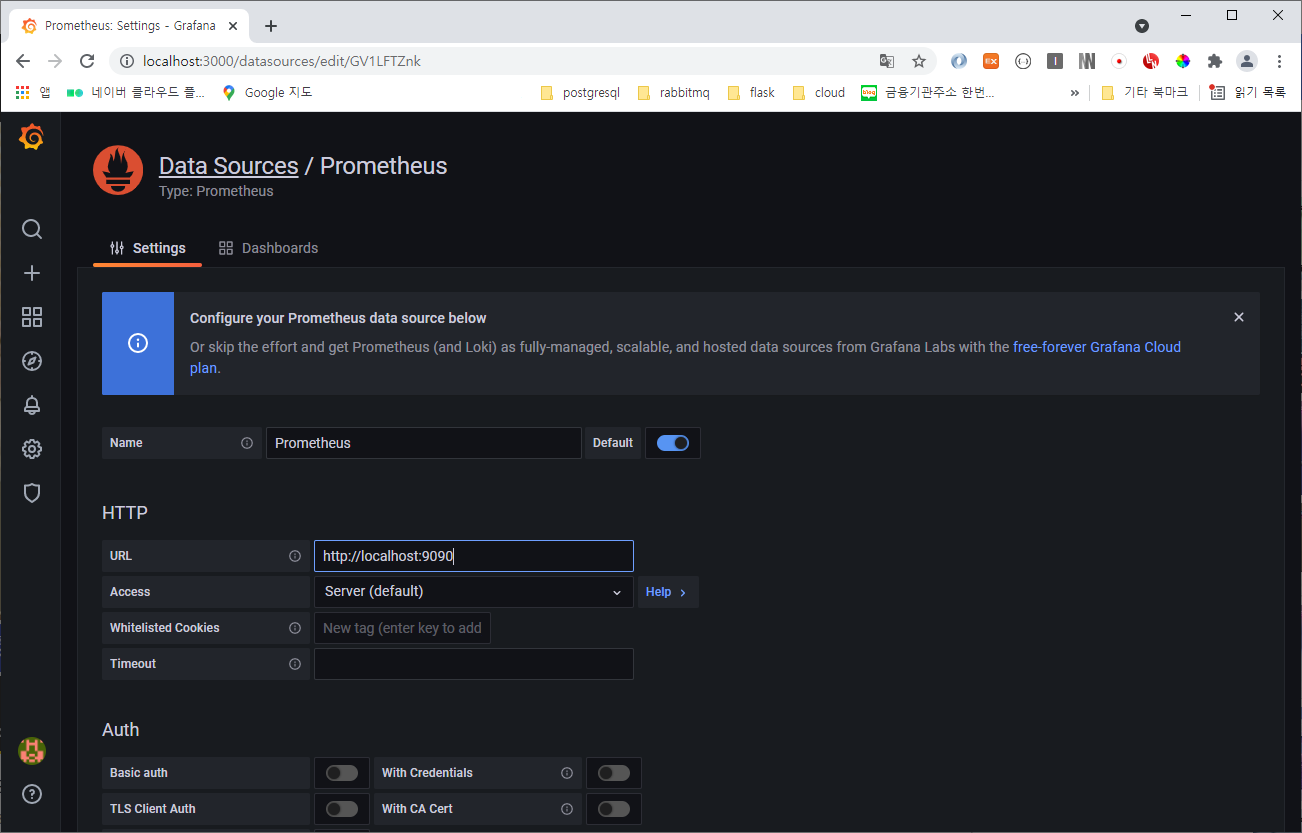The image size is (1302, 833).
Task: Open the flask bookmark folder
Action: [x=752, y=93]
